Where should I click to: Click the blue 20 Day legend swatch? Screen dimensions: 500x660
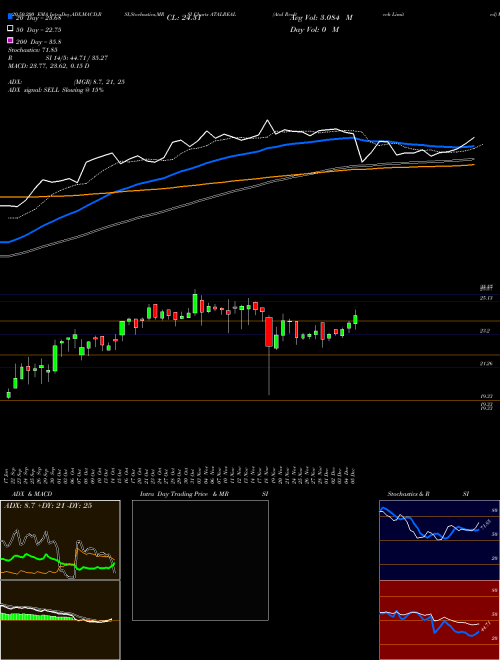click(10, 17)
